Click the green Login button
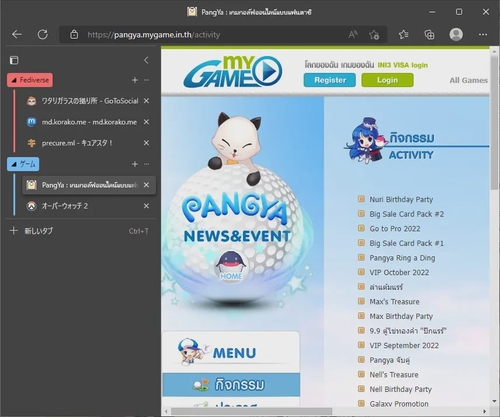500x417 pixels. [387, 80]
